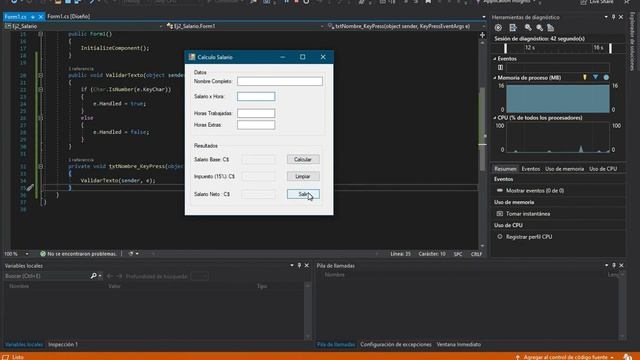
Task: Click the green check No se encontraron problemas icon
Action: pos(42,253)
